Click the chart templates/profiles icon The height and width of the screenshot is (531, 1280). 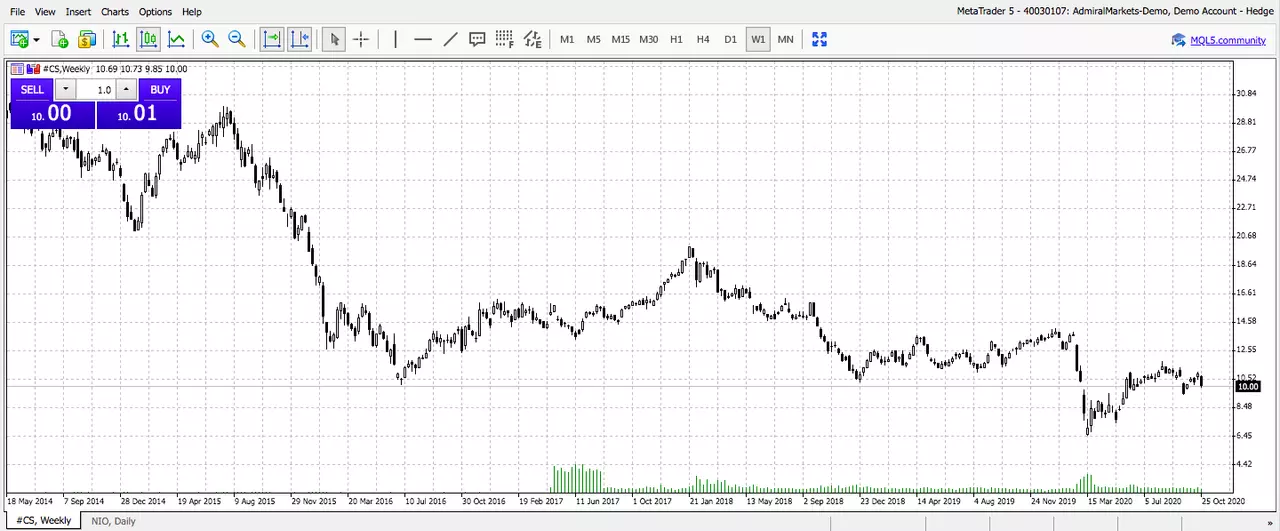pyautogui.click(x=59, y=39)
